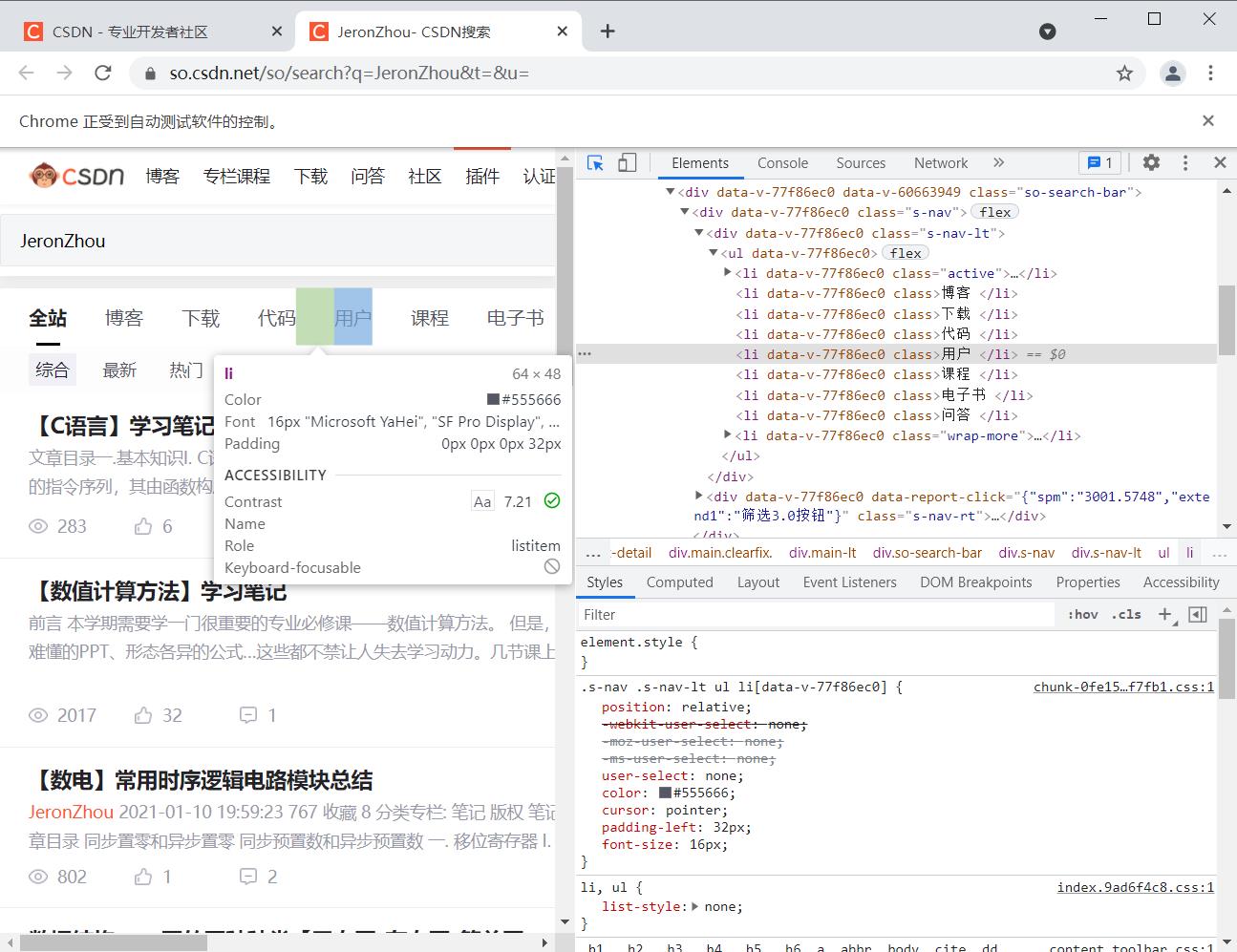Reload the page in Chrome
This screenshot has height=952, width=1237.
(x=103, y=73)
